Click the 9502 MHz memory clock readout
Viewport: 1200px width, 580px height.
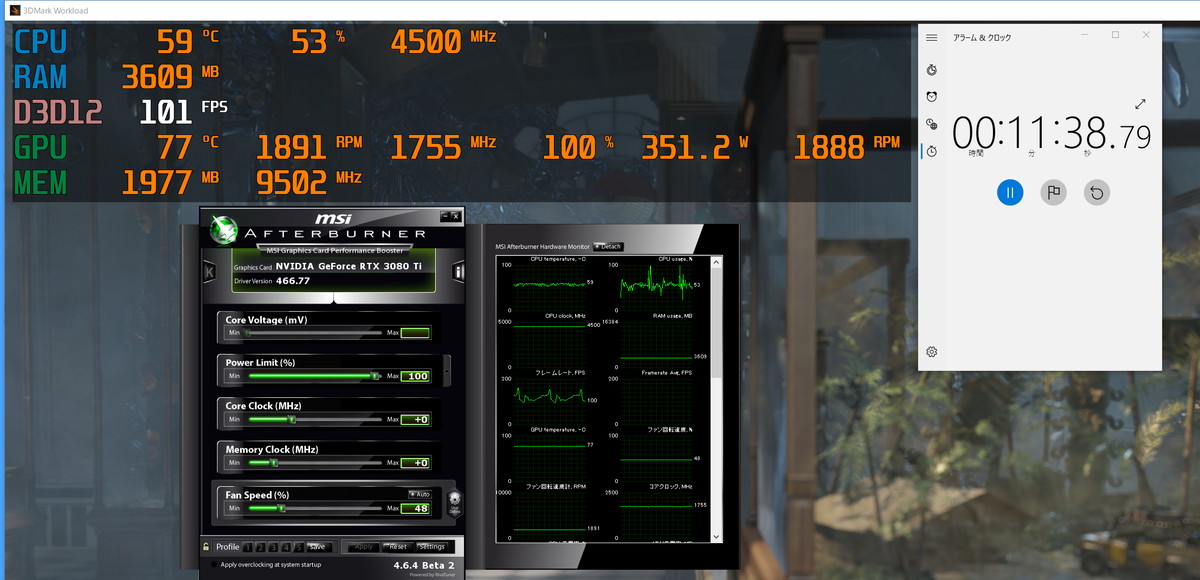[309, 182]
